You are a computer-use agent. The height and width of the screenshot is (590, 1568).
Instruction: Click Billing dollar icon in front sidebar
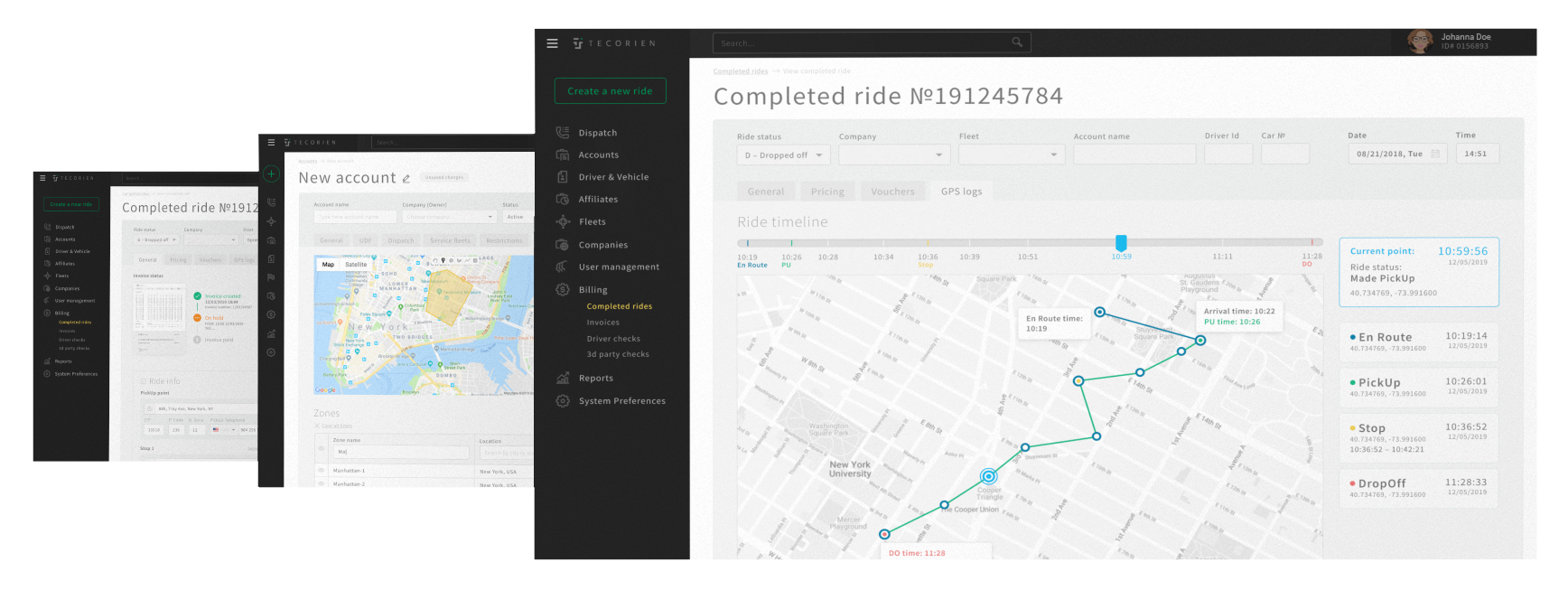click(563, 290)
